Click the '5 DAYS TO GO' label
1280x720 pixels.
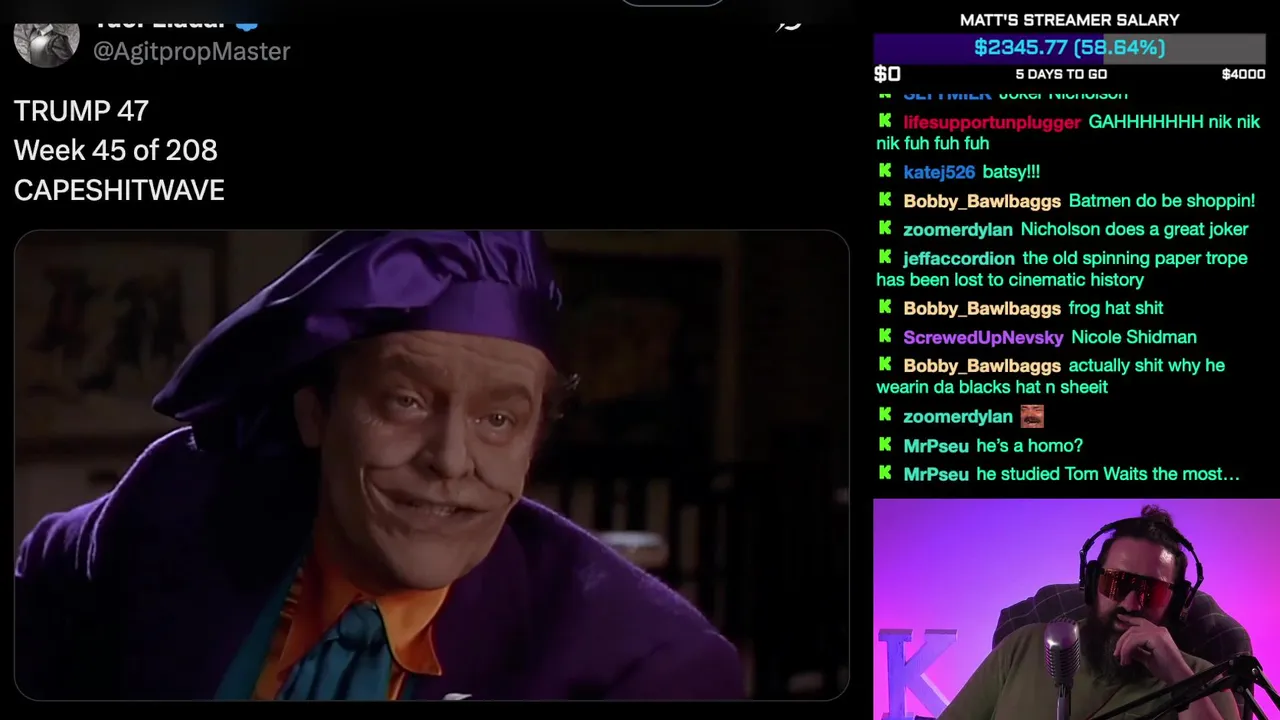[1061, 74]
